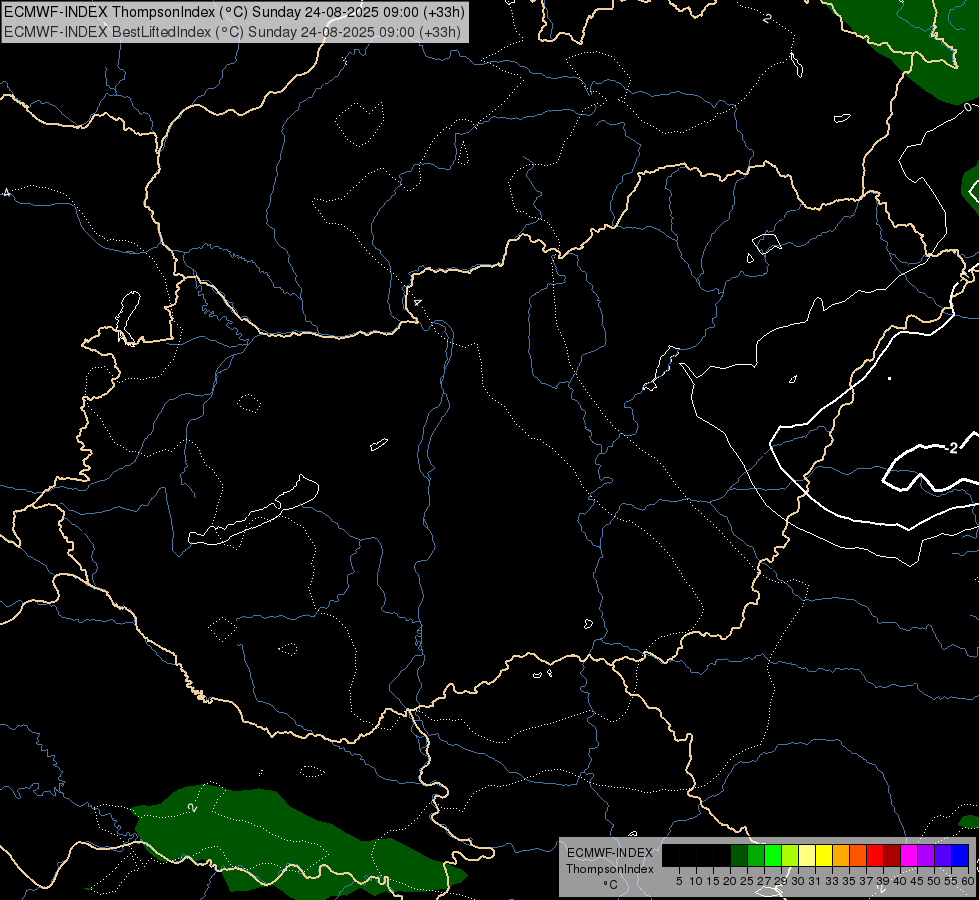Click the legend tick value '39'
This screenshot has height=900, width=979.
pyautogui.click(x=883, y=881)
